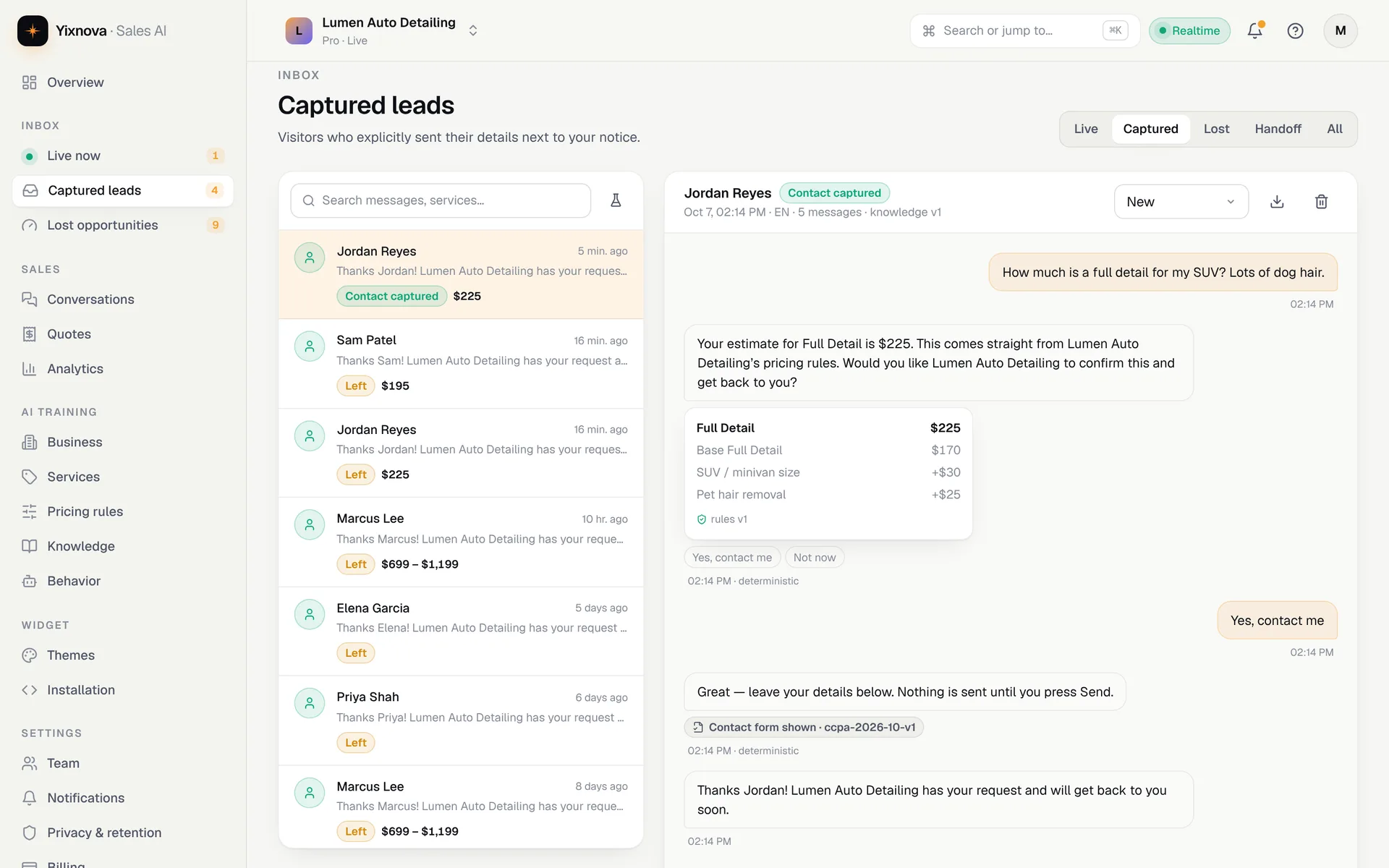Screen dimensions: 1389x868
Task: Open Behavior AI training page
Action: [x=123, y=581]
